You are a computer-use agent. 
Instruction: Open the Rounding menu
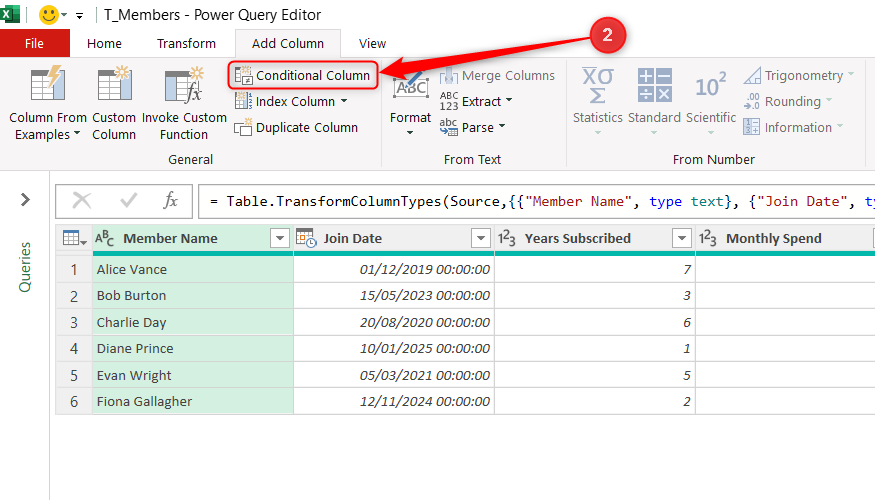(788, 102)
